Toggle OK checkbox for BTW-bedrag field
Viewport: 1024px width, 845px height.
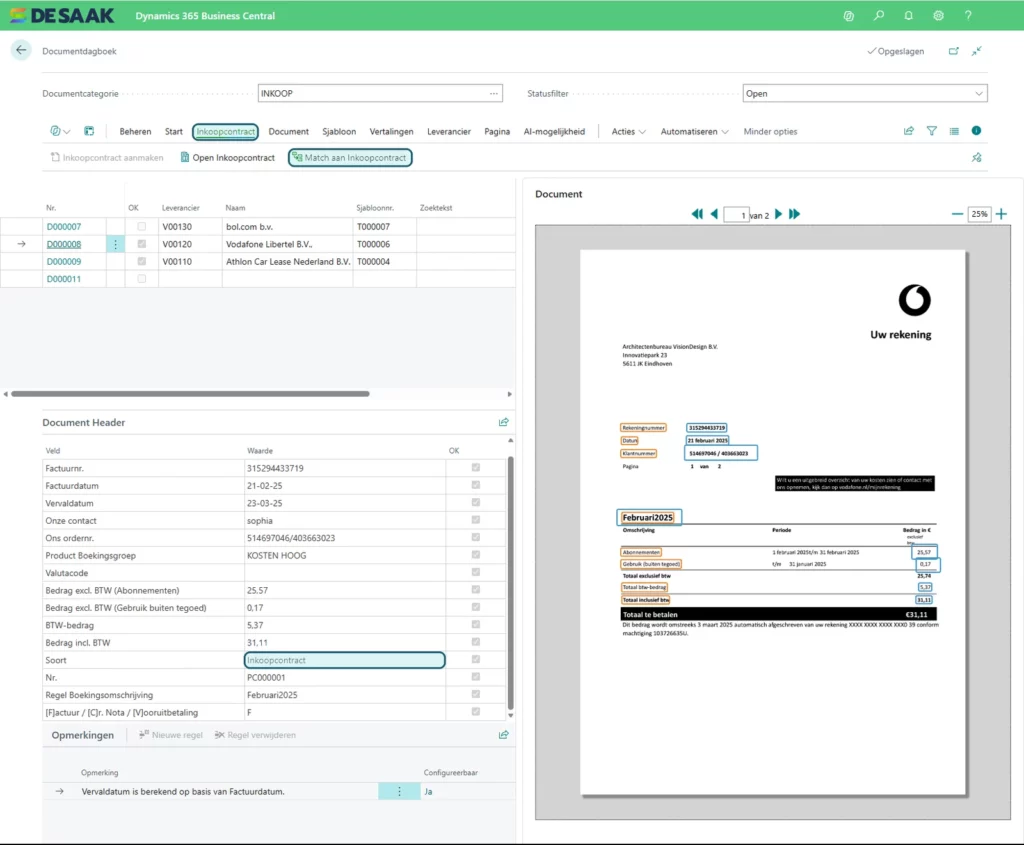click(x=475, y=624)
